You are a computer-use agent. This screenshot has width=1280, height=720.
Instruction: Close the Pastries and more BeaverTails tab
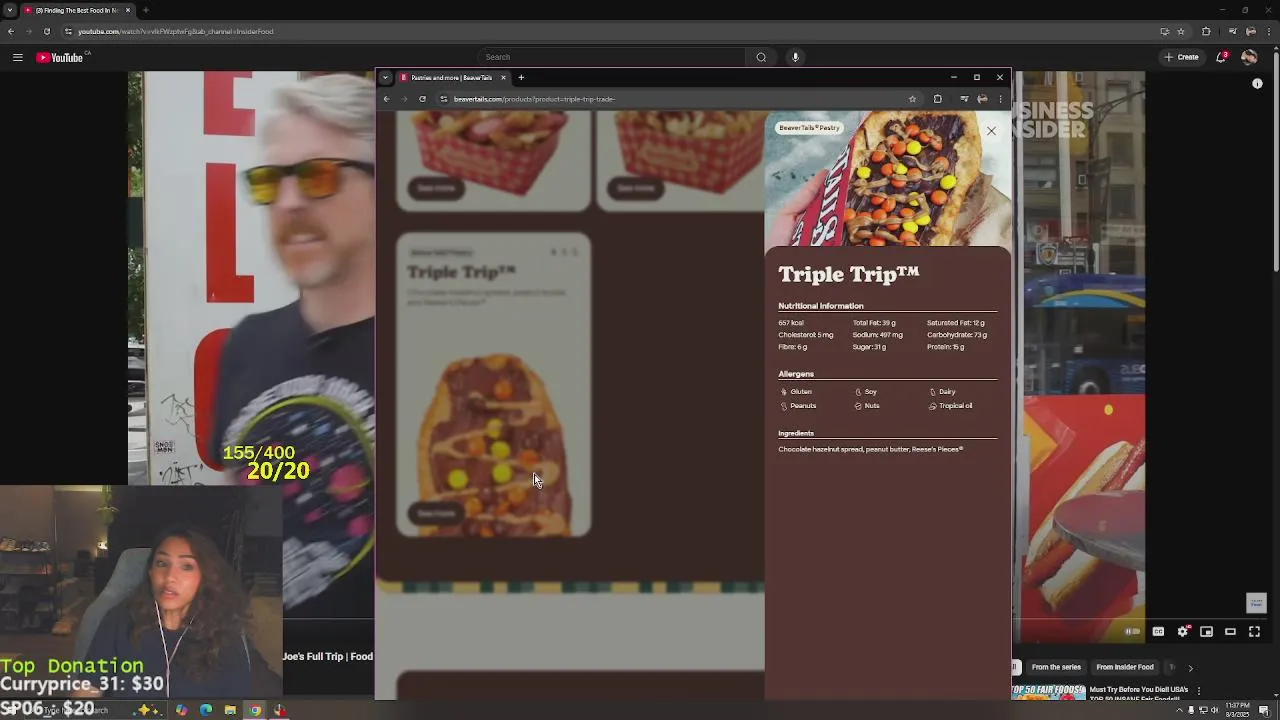tap(503, 77)
